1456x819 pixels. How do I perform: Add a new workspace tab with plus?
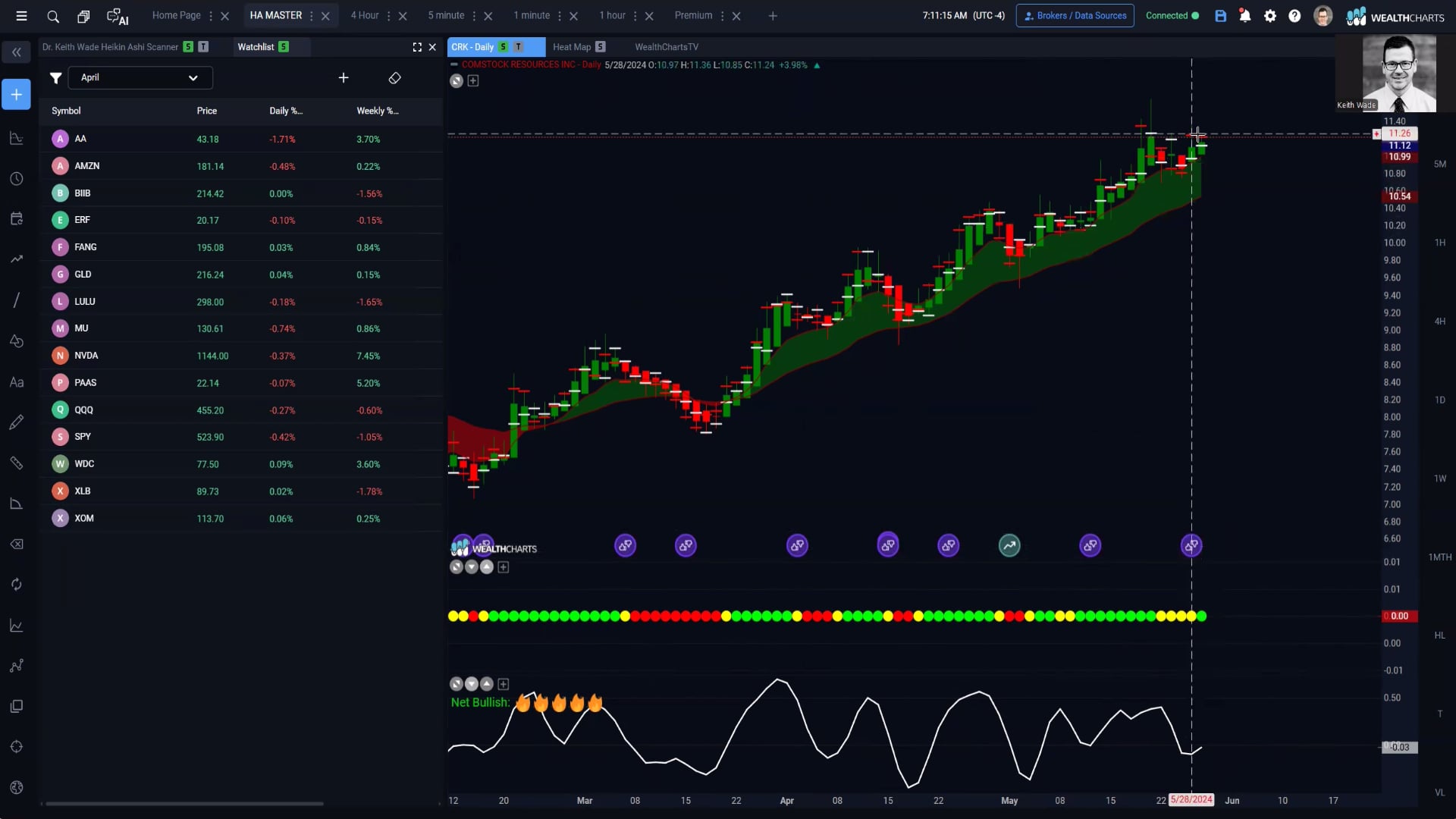tap(773, 16)
